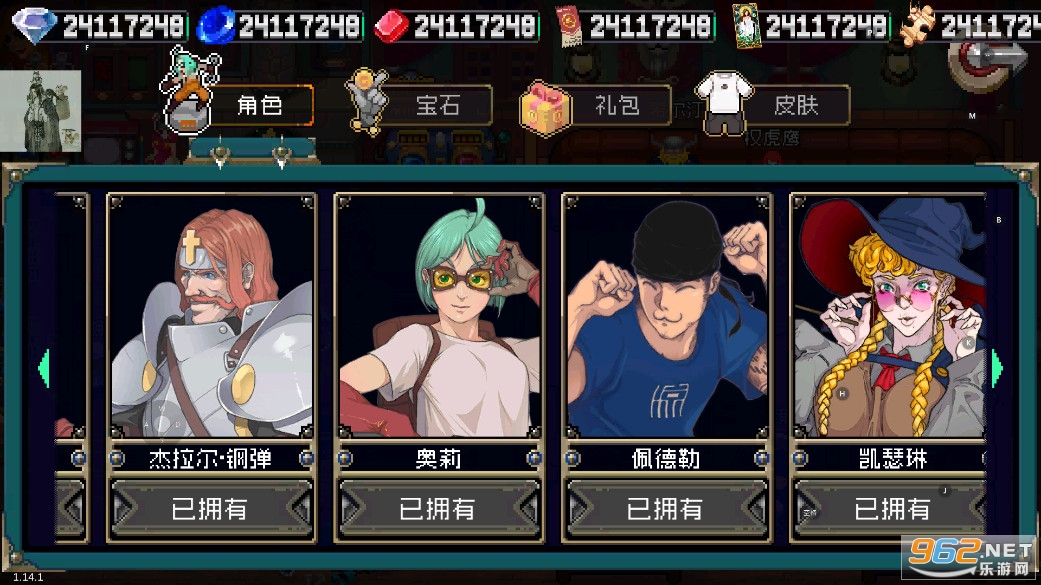Show next characters with right green arrow
Image resolution: width=1041 pixels, height=585 pixels.
pos(997,368)
